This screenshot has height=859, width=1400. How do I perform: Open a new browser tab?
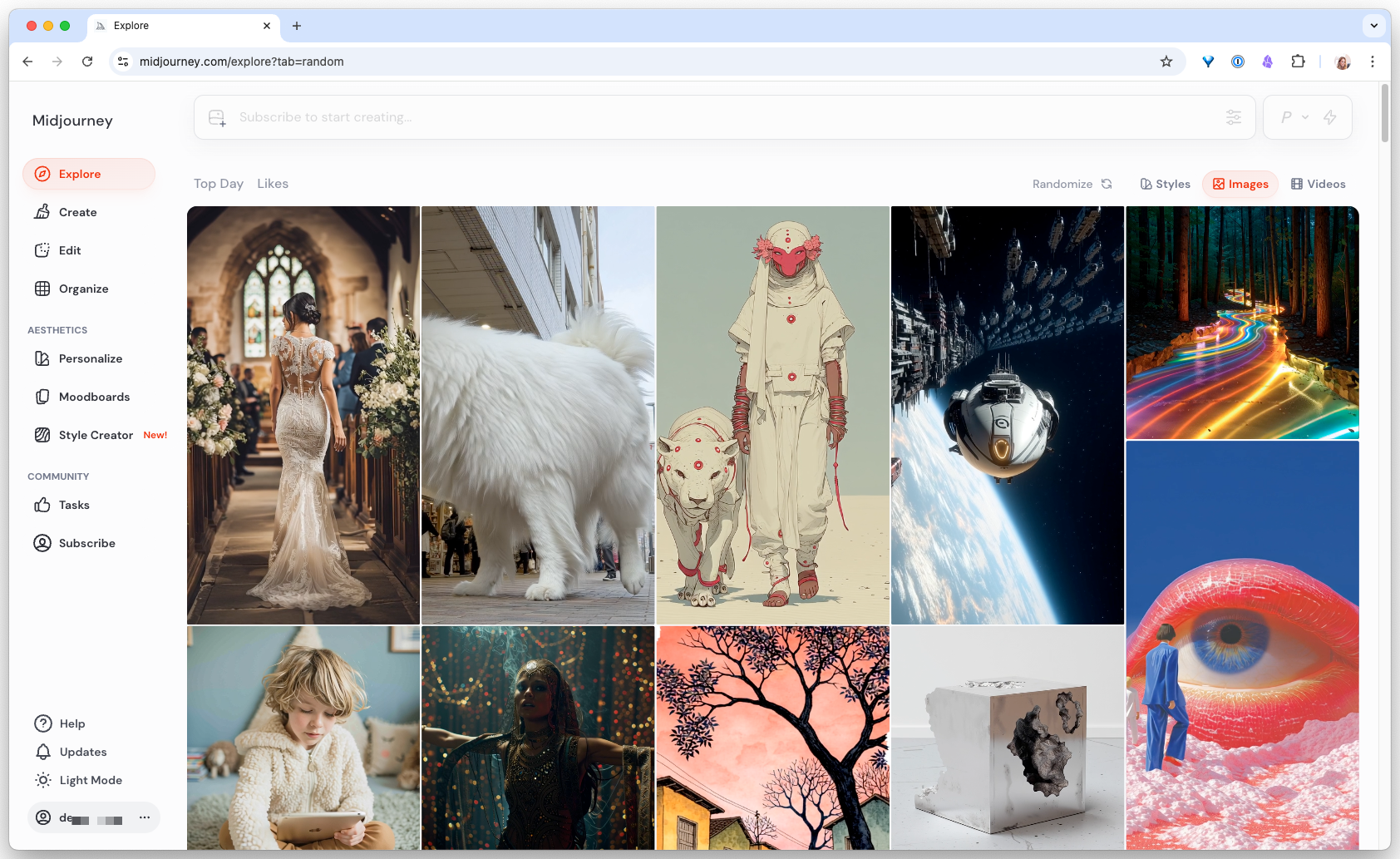[297, 26]
